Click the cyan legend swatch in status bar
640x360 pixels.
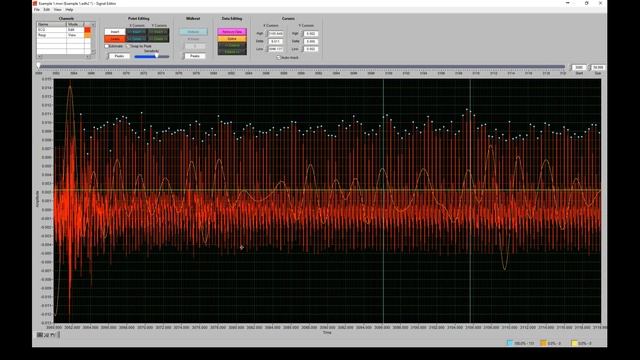click(509, 343)
